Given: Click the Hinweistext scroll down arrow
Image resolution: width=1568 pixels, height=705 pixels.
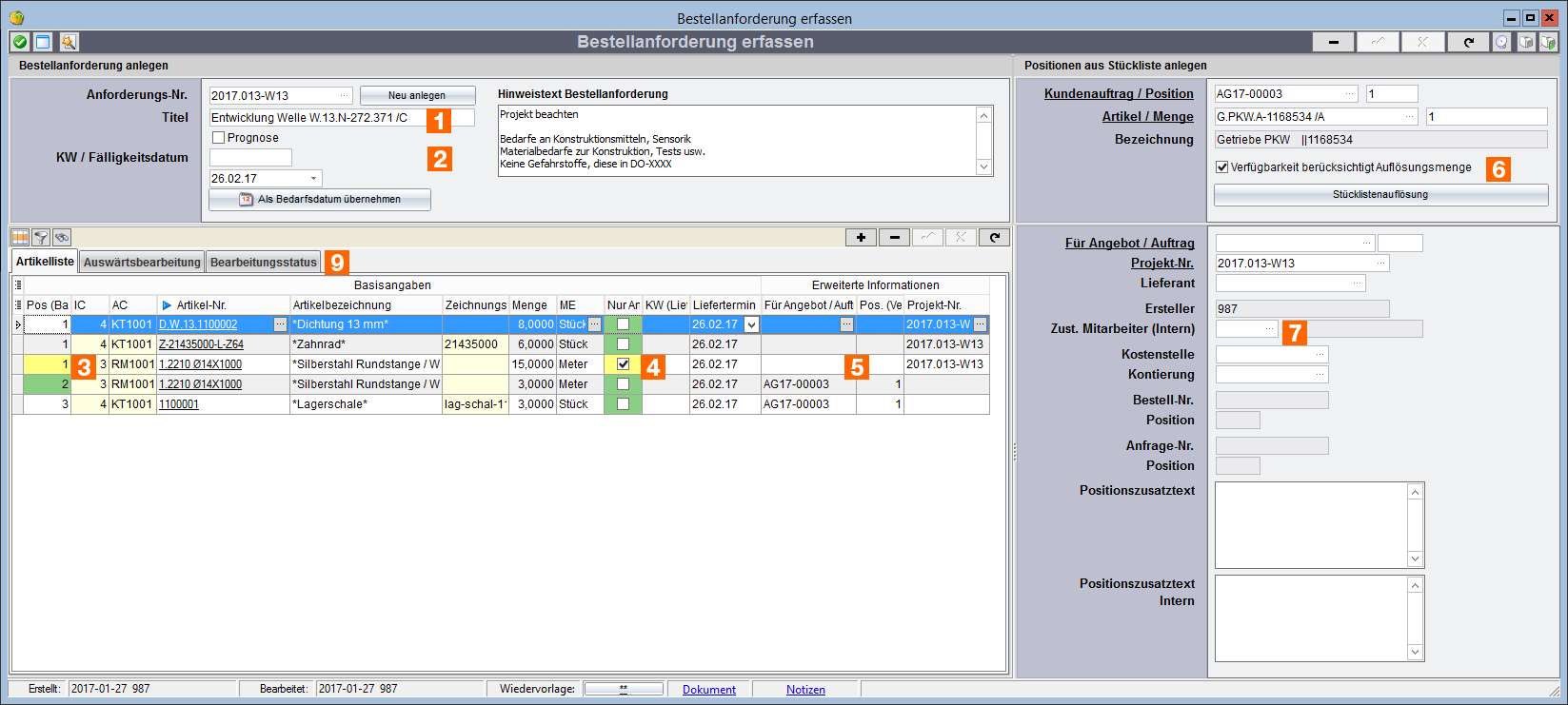Looking at the screenshot, I should tap(984, 167).
